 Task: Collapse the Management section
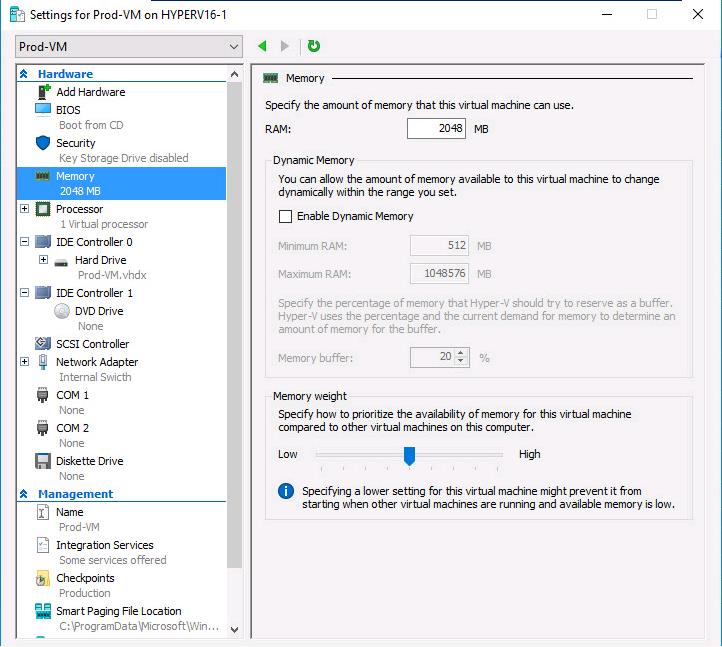[x=24, y=494]
